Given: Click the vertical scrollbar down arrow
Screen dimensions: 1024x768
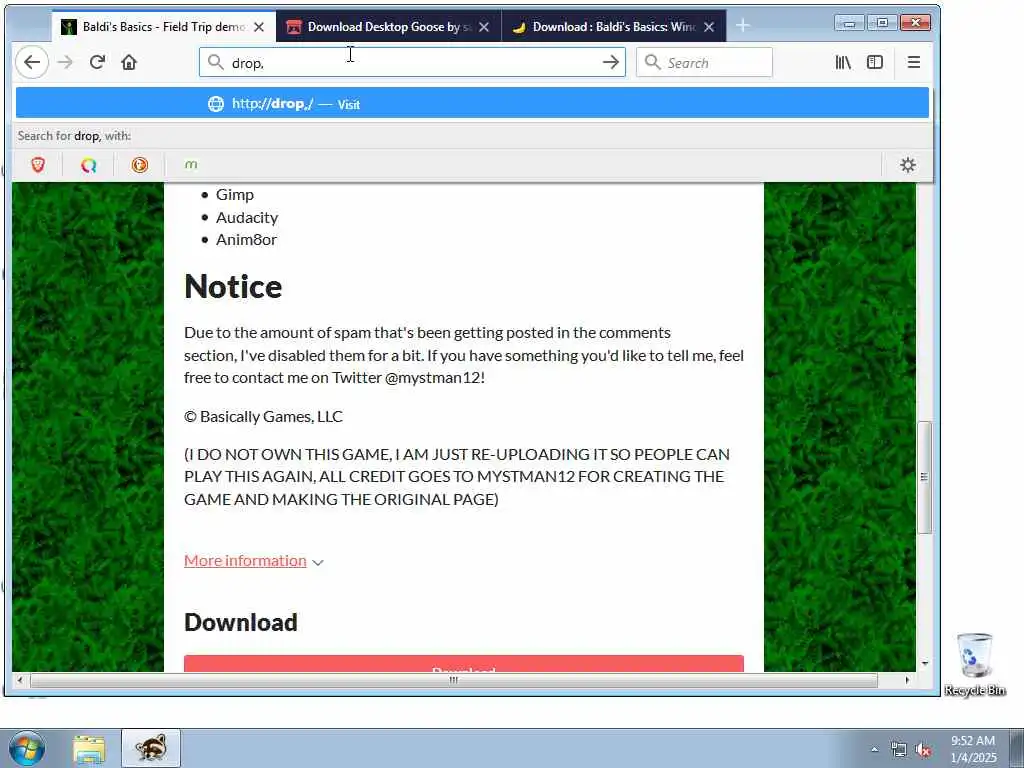Looking at the screenshot, I should (x=924, y=664).
